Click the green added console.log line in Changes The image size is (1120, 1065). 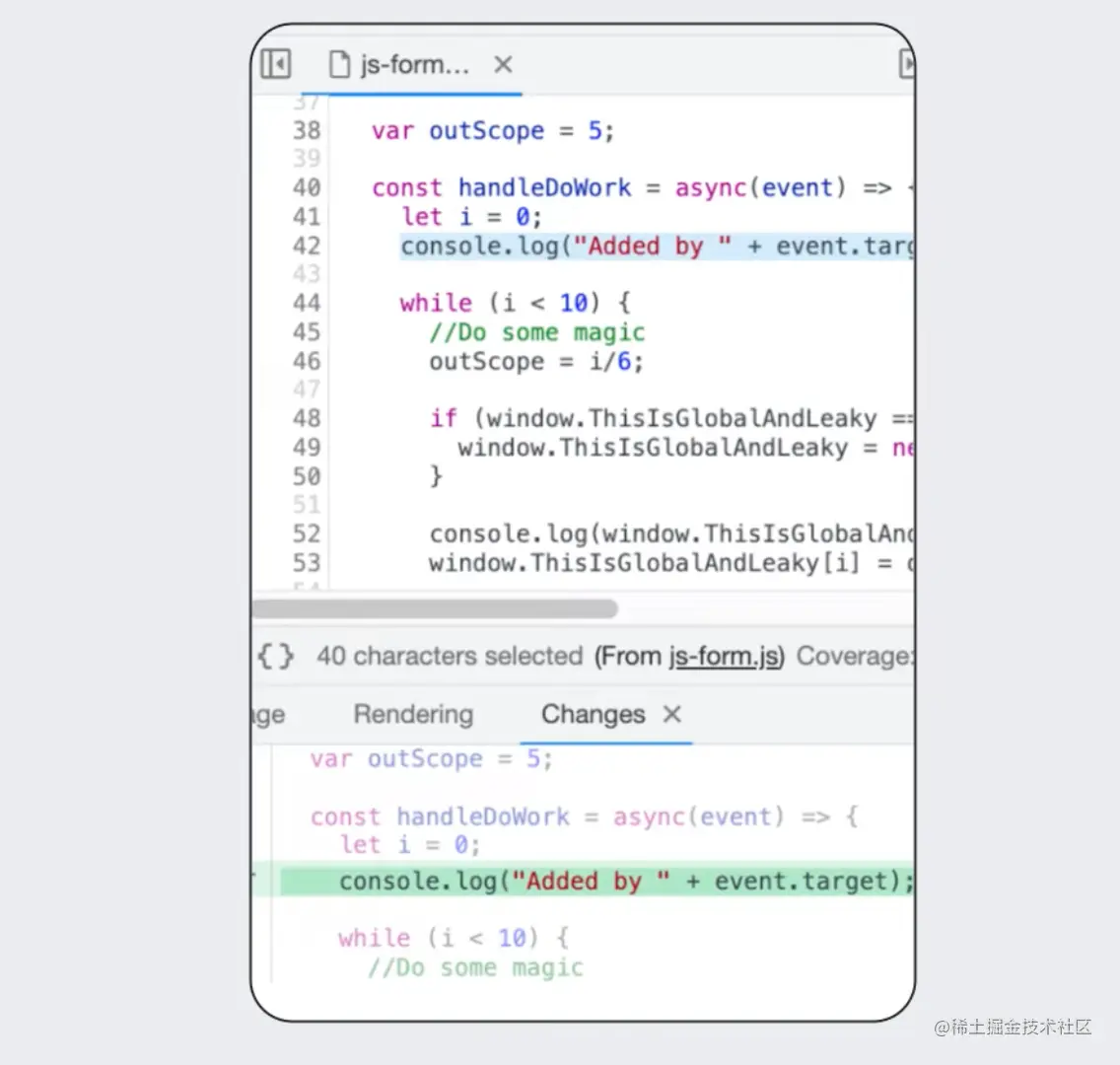[597, 881]
